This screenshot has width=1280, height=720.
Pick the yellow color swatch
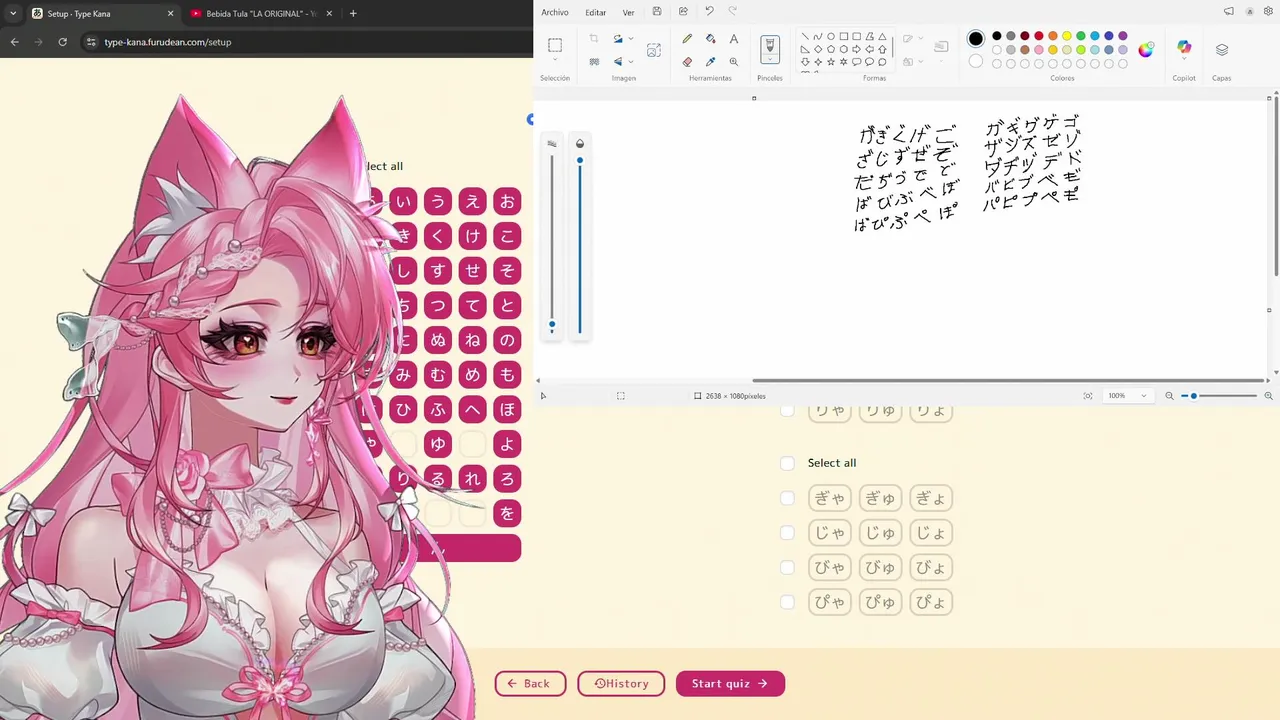pyautogui.click(x=1067, y=36)
